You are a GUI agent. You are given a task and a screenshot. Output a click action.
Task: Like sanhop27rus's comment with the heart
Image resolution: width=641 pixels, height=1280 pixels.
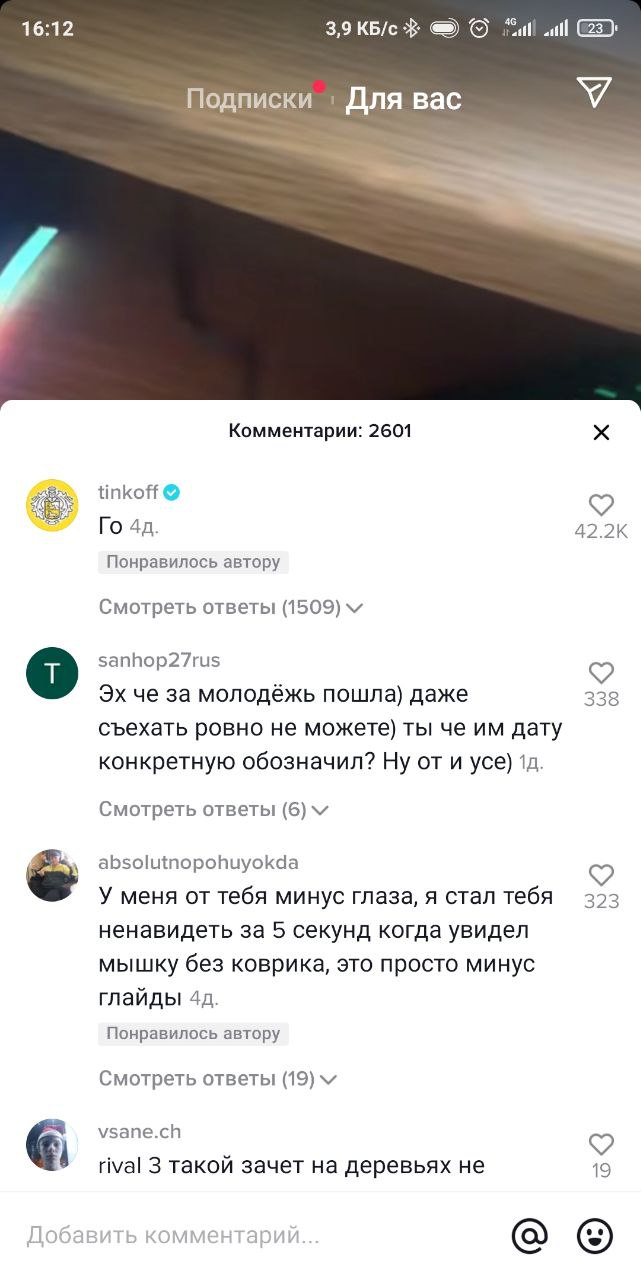(x=601, y=672)
